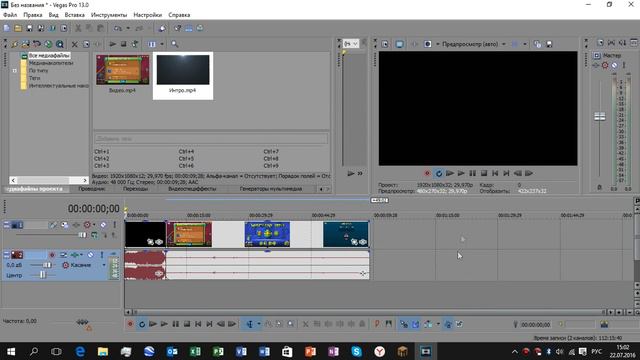Open the 'Инструменты' menu

(x=109, y=15)
